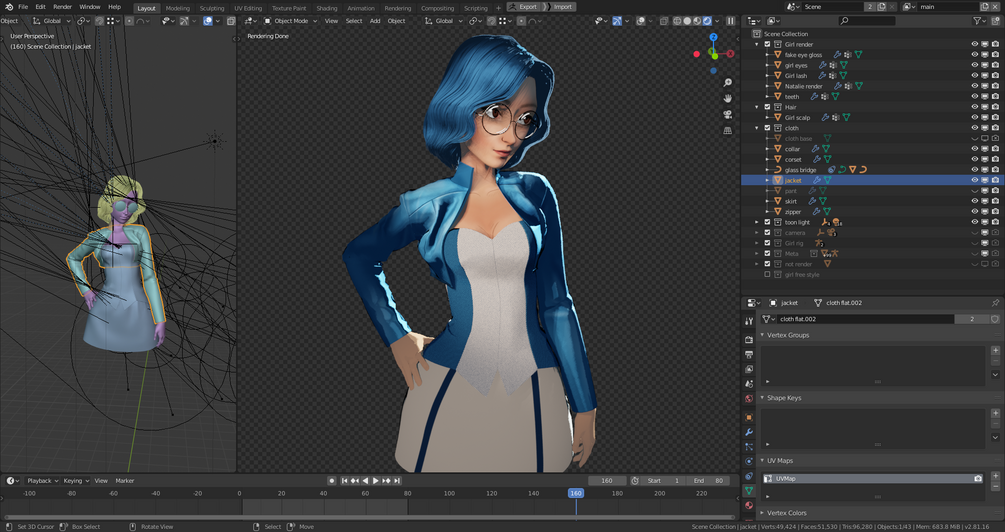Open the Playback dropdown in the timeline
Screen dimensions: 1005x532
(42, 481)
